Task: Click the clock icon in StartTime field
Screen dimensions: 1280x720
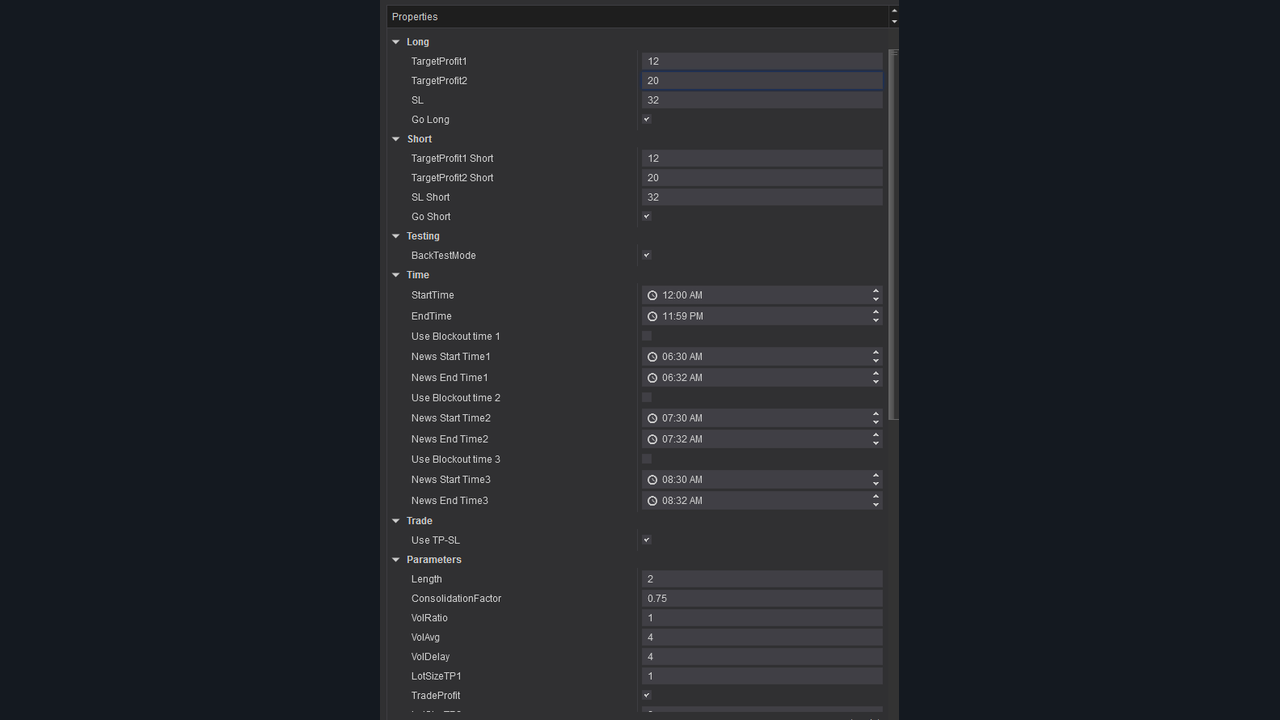Action: pos(652,296)
